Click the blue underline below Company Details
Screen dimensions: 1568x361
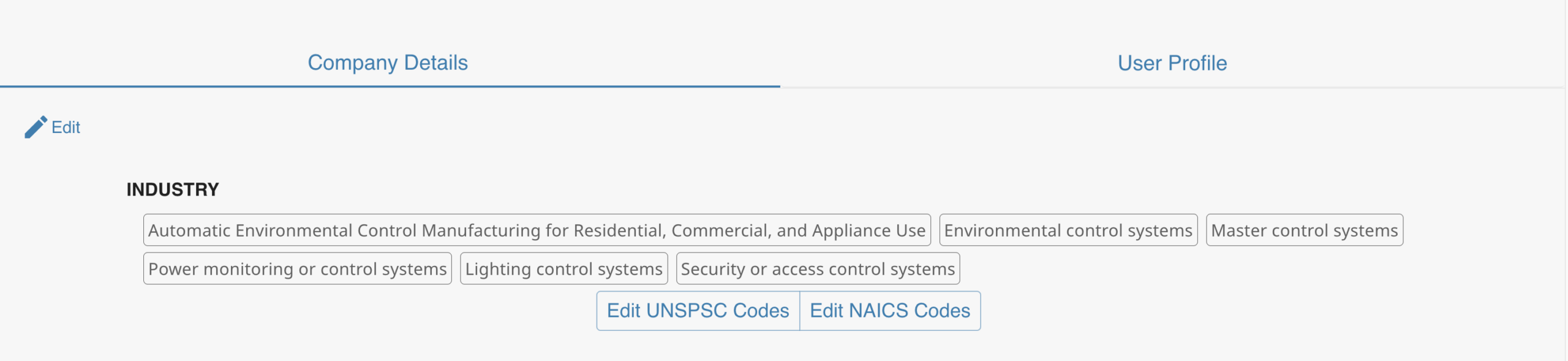click(390, 86)
